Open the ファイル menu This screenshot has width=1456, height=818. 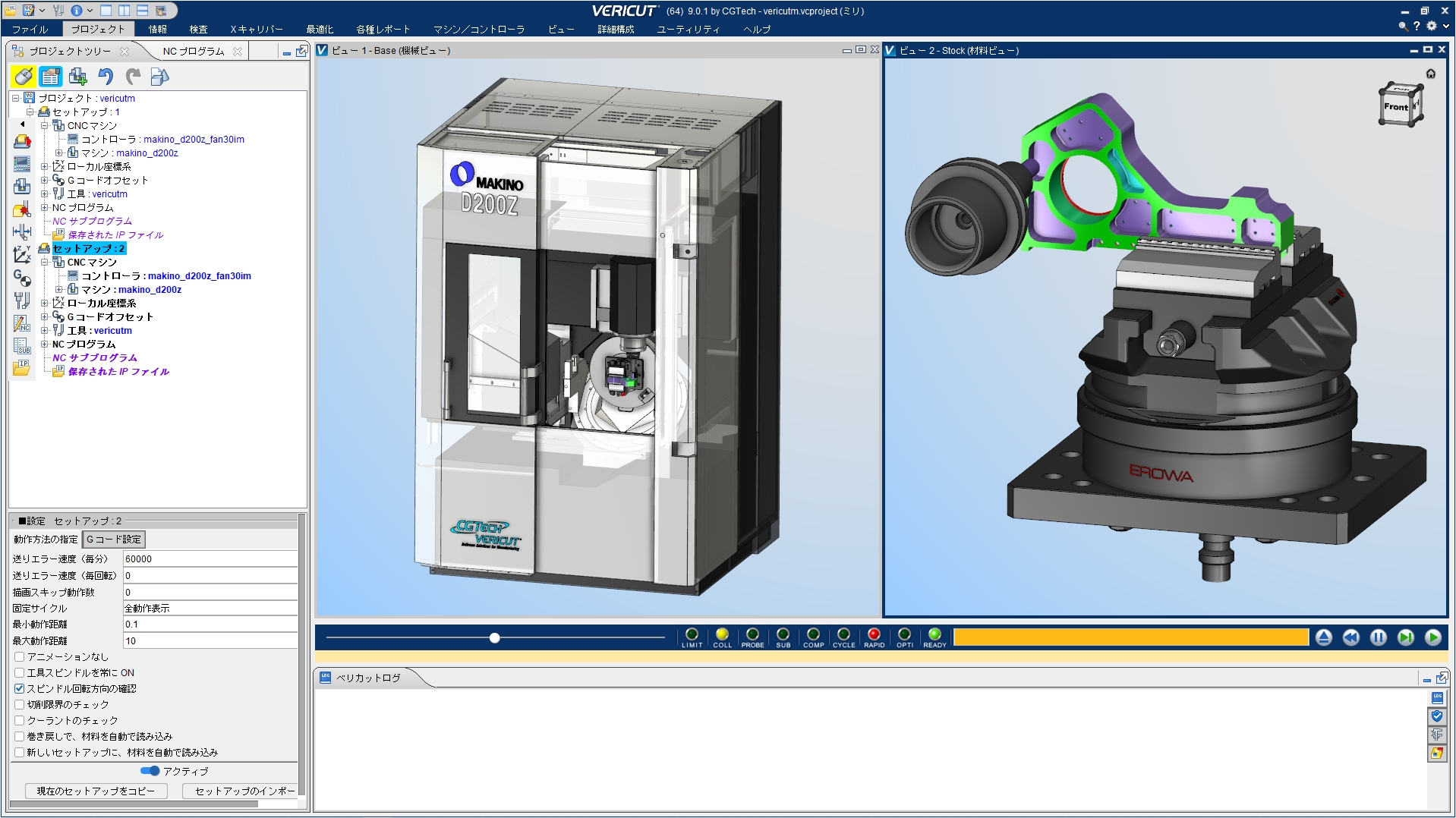[x=30, y=29]
